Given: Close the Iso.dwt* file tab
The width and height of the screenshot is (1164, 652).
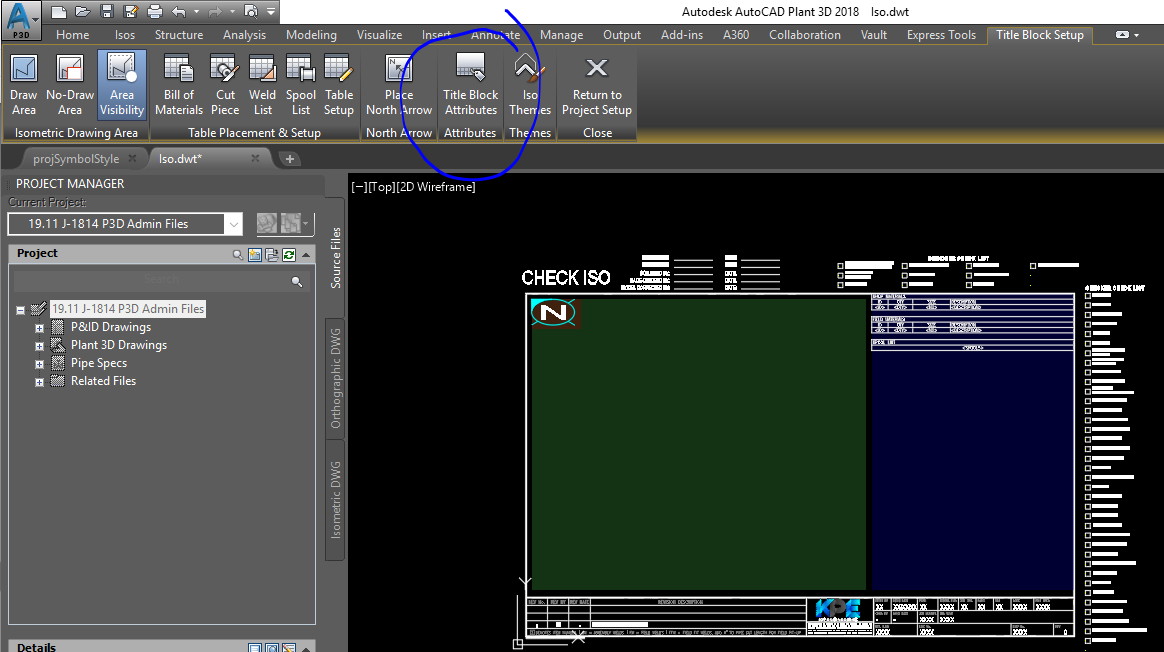Looking at the screenshot, I should click(x=255, y=158).
